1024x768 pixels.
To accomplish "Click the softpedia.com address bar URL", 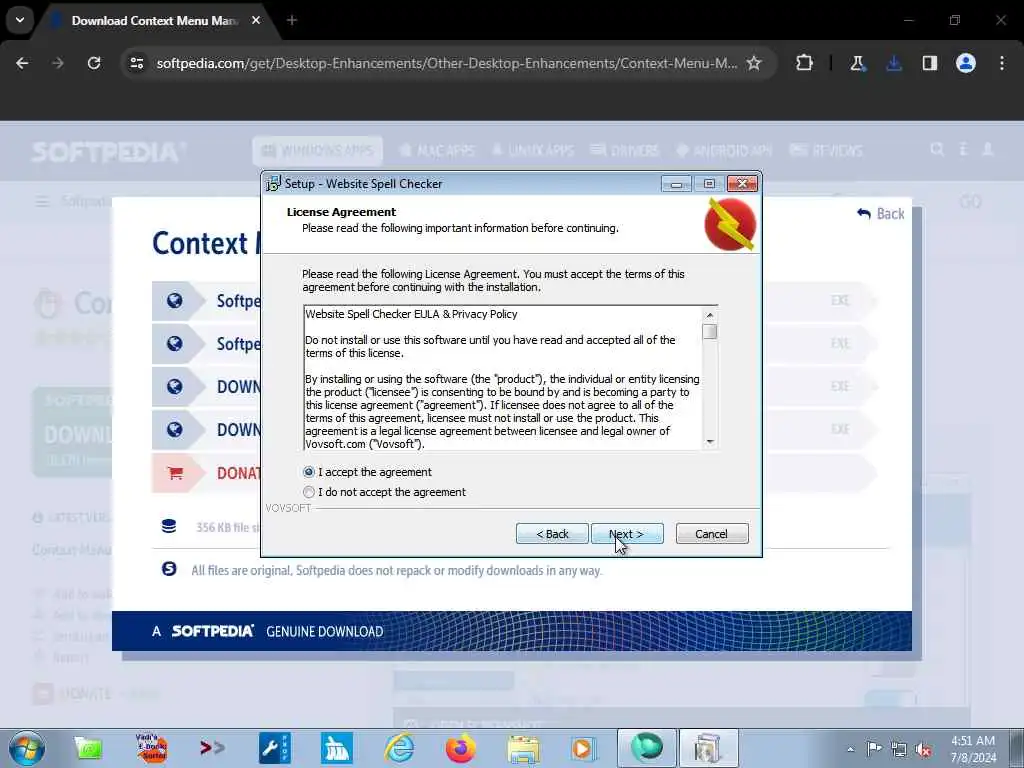I will pos(447,63).
